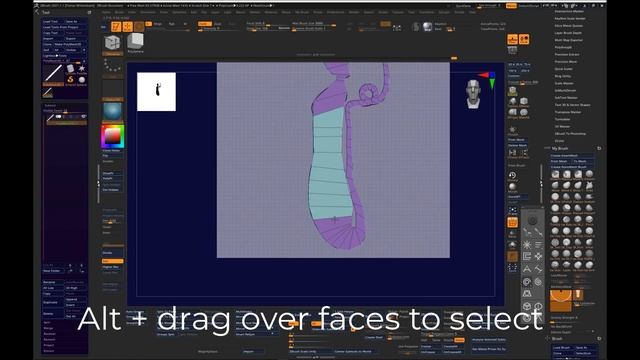Click the starburst icon on floating panel
The height and width of the screenshot is (360, 640).
point(527,245)
